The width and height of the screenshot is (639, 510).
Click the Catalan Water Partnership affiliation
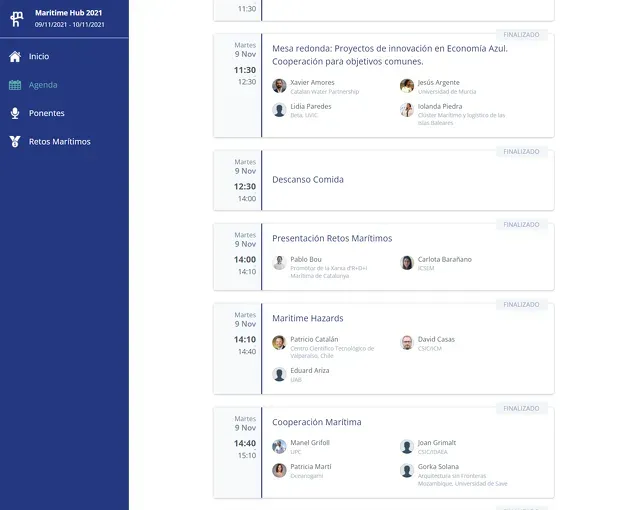point(325,92)
